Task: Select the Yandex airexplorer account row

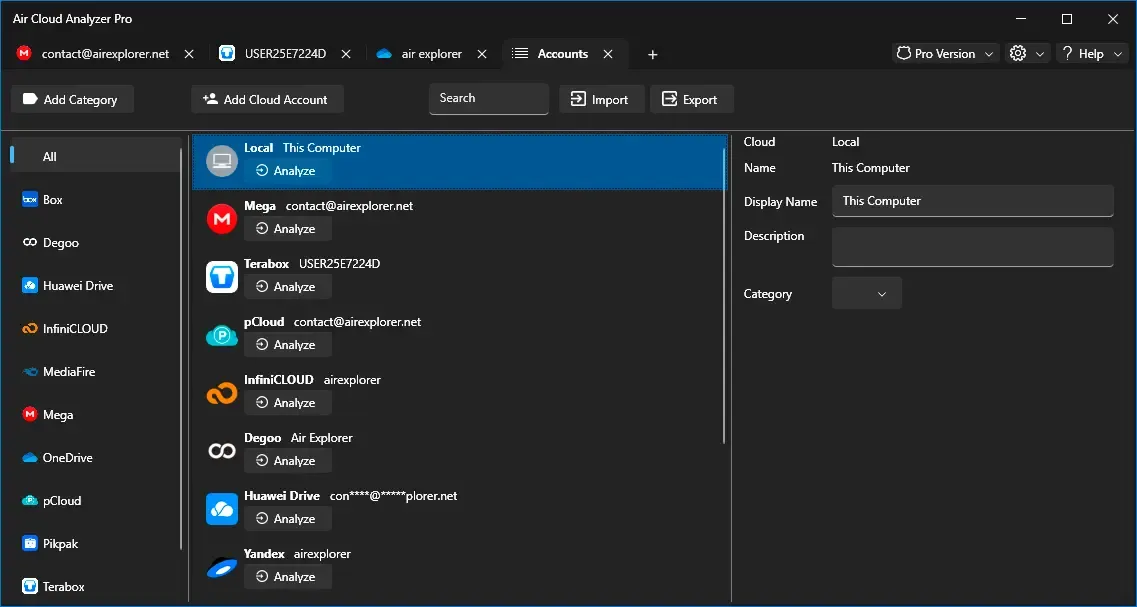Action: click(459, 567)
